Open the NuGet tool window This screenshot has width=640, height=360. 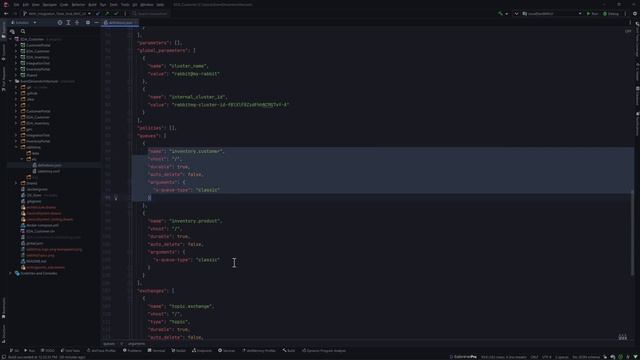[x=179, y=350]
